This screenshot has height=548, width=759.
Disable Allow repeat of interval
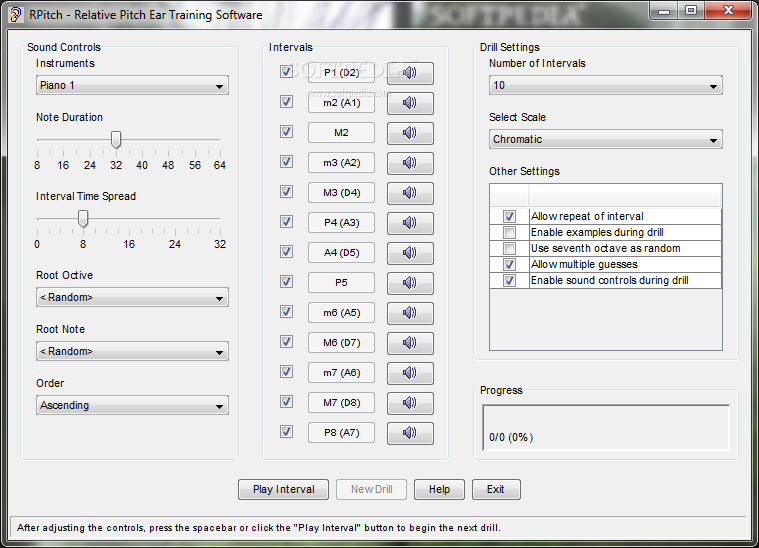[509, 216]
